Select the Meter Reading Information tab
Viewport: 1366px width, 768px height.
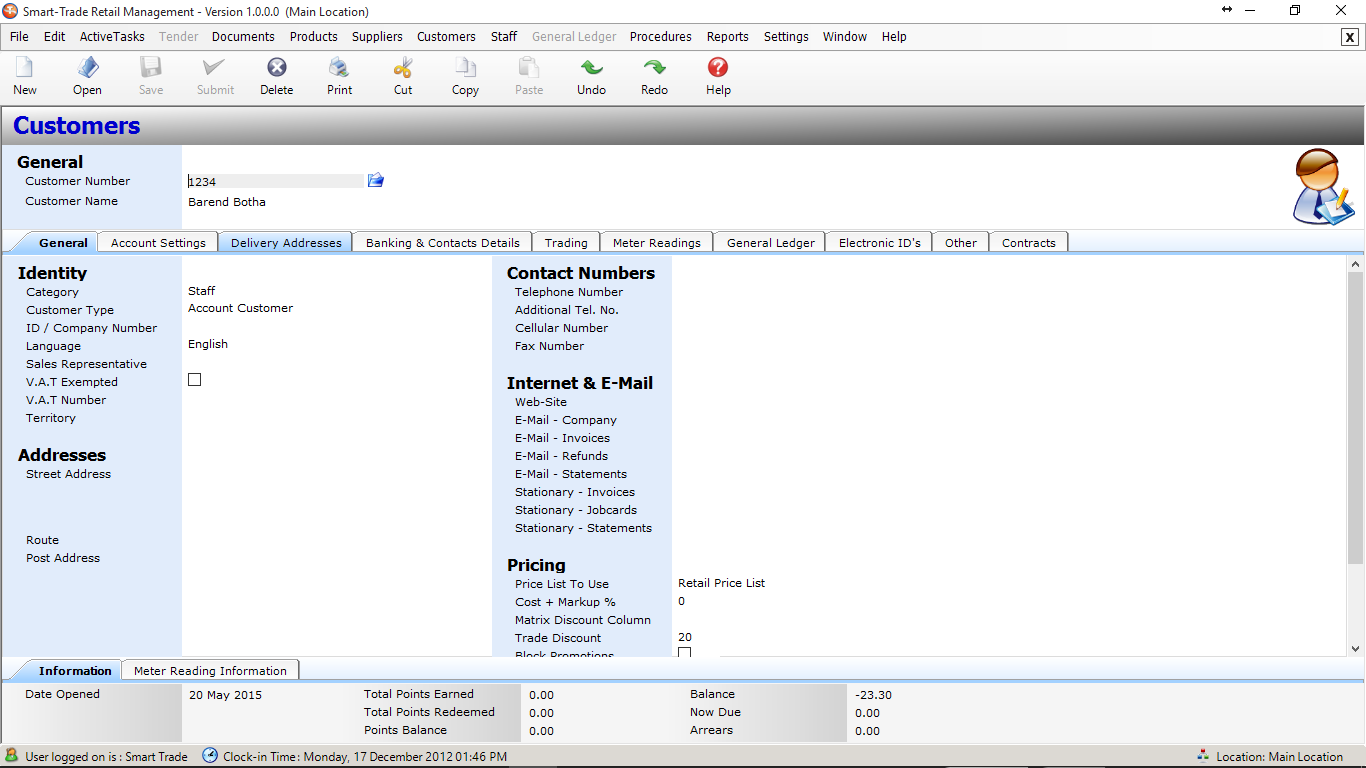[210, 671]
